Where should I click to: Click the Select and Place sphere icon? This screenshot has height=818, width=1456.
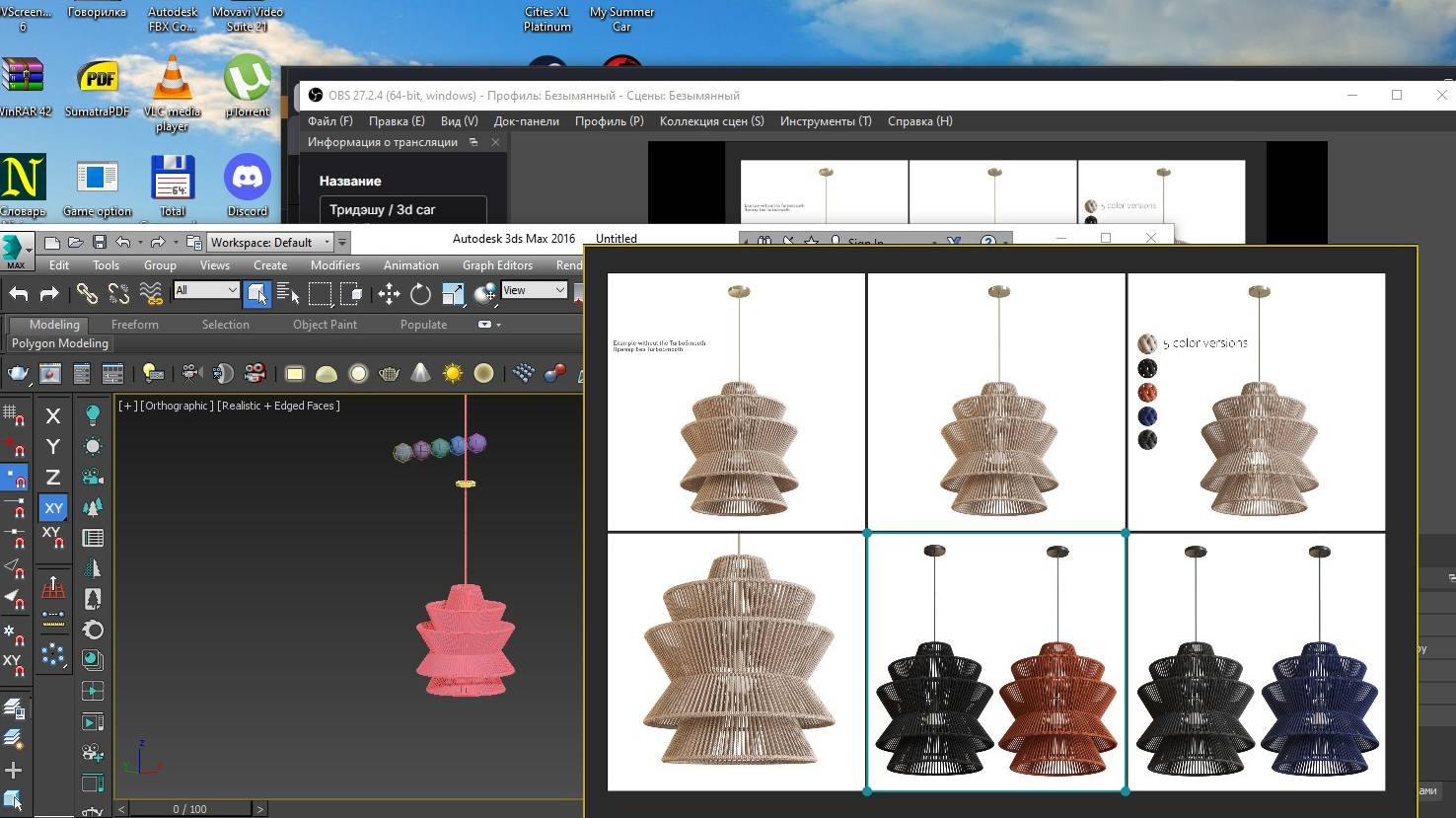(x=484, y=293)
